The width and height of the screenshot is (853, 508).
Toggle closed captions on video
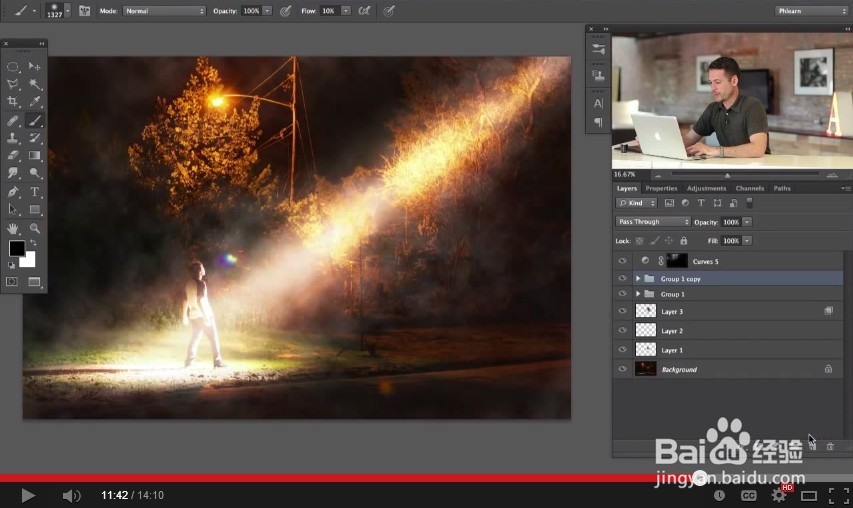[x=749, y=495]
